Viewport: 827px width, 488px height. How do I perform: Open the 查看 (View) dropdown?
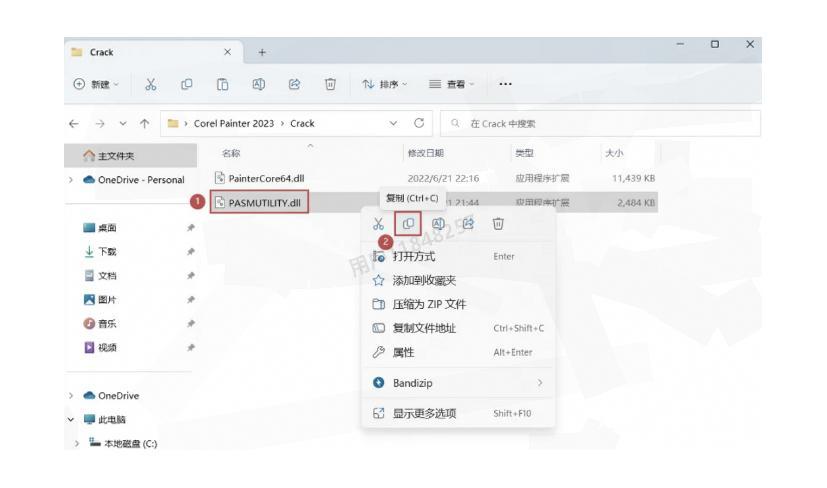[451, 84]
